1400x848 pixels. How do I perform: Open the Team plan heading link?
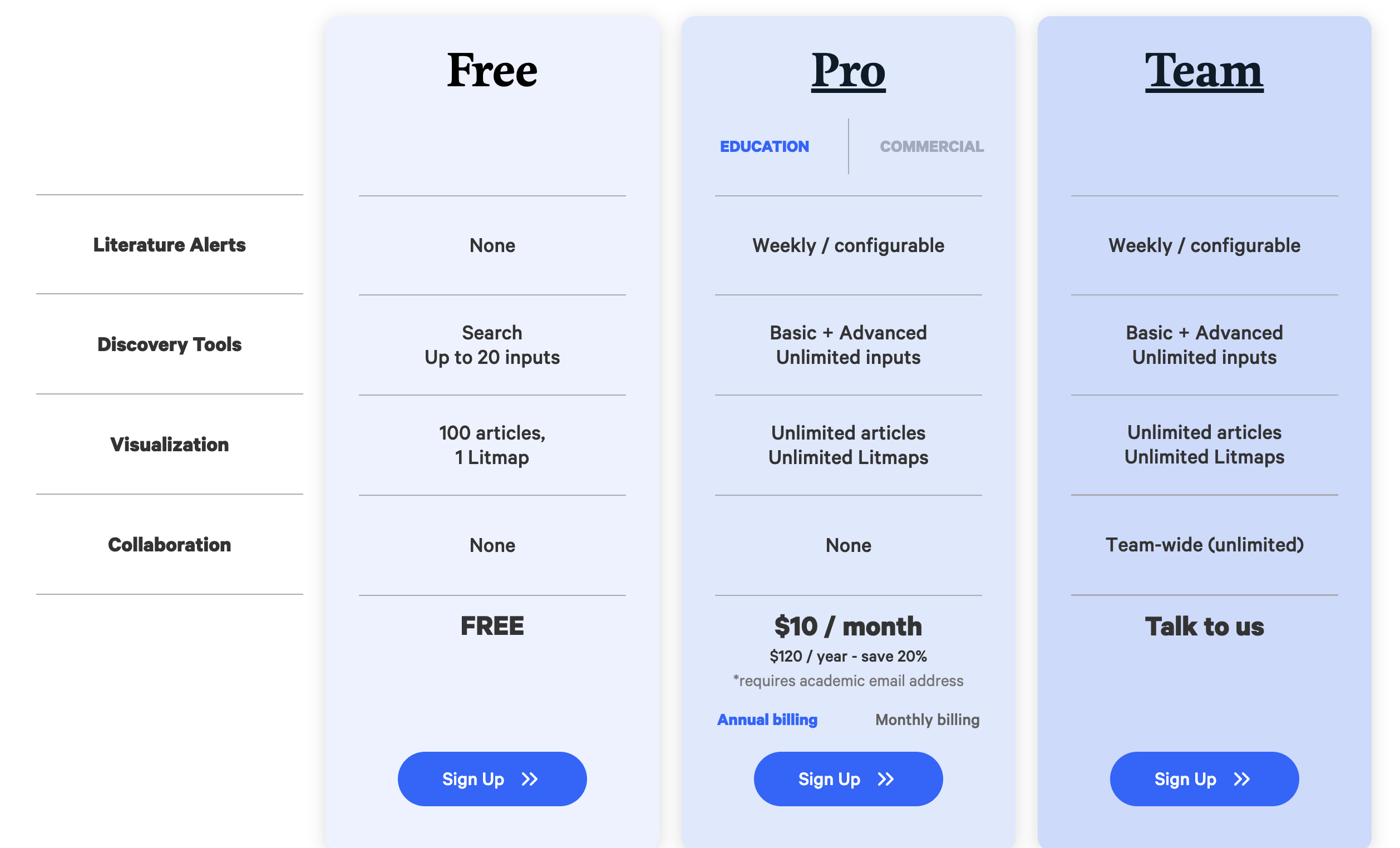pos(1204,71)
